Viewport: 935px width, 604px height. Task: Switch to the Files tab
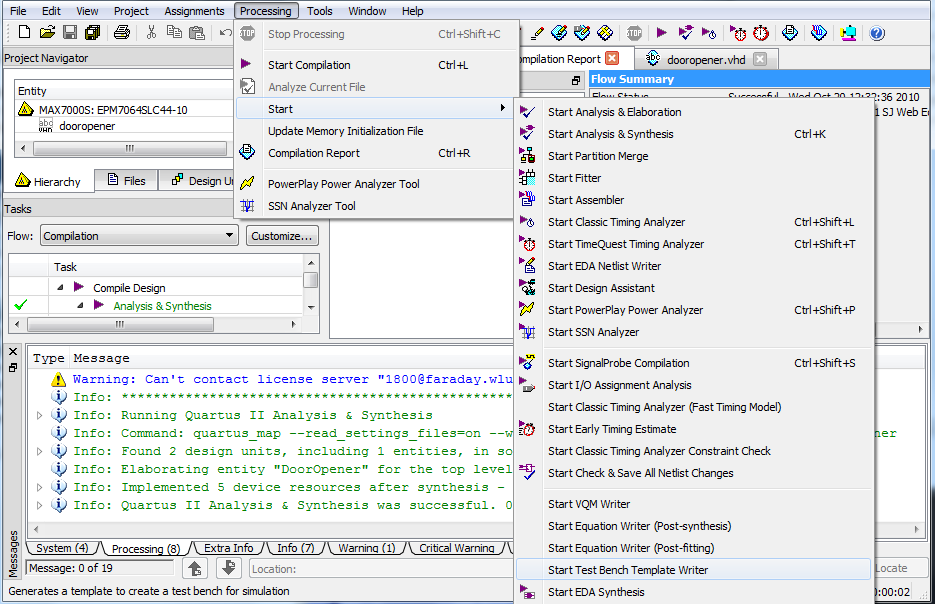pyautogui.click(x=126, y=181)
